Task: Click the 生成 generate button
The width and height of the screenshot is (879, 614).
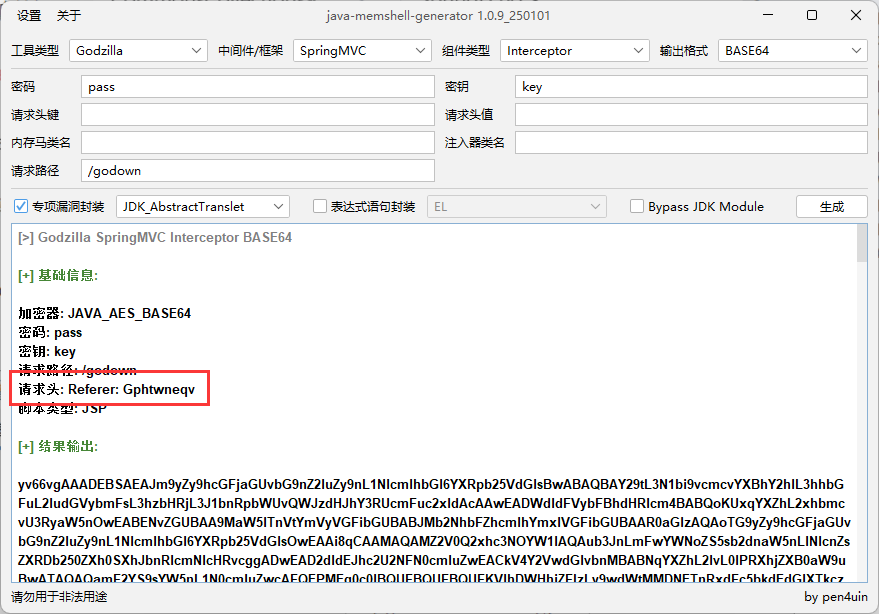Action: click(831, 207)
